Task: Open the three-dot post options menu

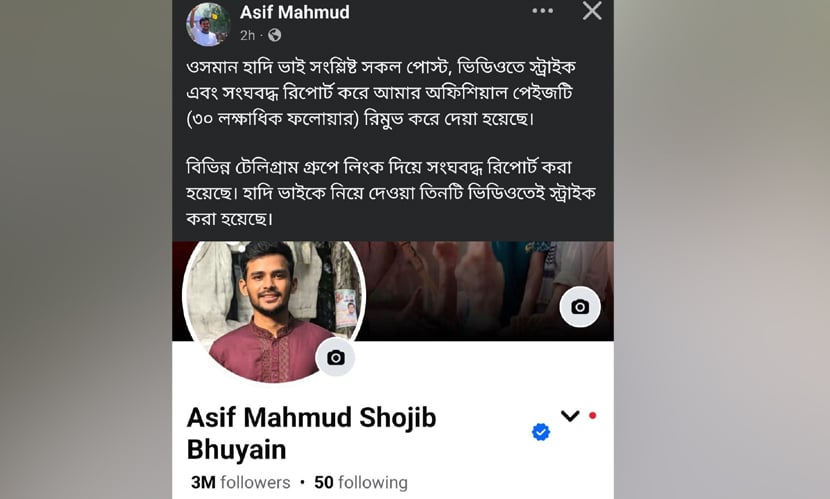Action: (543, 11)
